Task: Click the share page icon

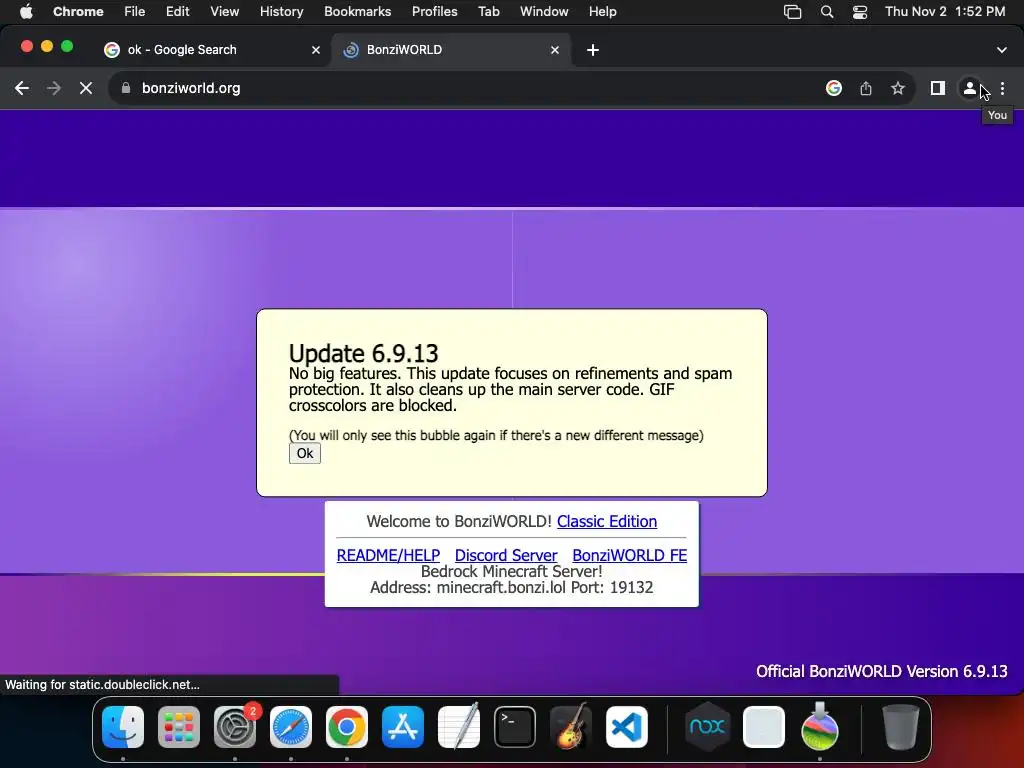Action: (866, 88)
